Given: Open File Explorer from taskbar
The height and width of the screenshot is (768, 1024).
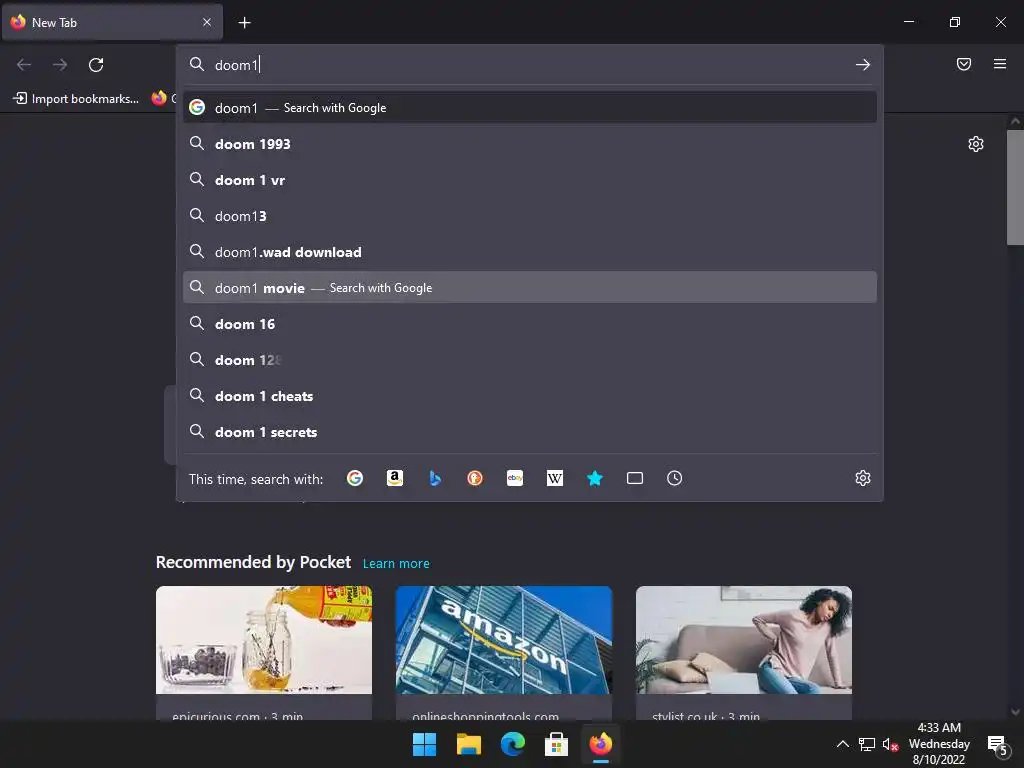Looking at the screenshot, I should pos(468,744).
